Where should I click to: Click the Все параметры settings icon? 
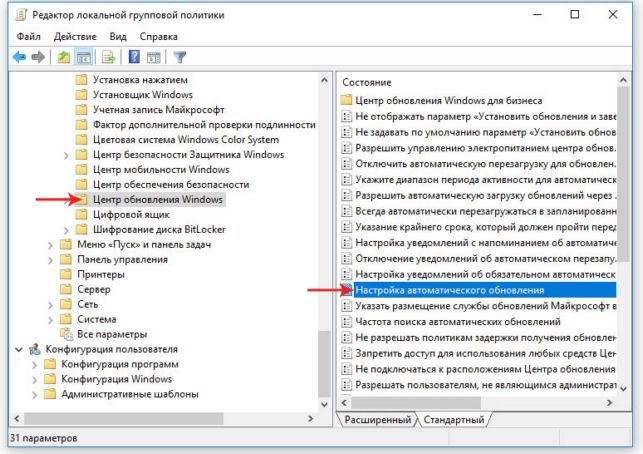pyautogui.click(x=66, y=334)
